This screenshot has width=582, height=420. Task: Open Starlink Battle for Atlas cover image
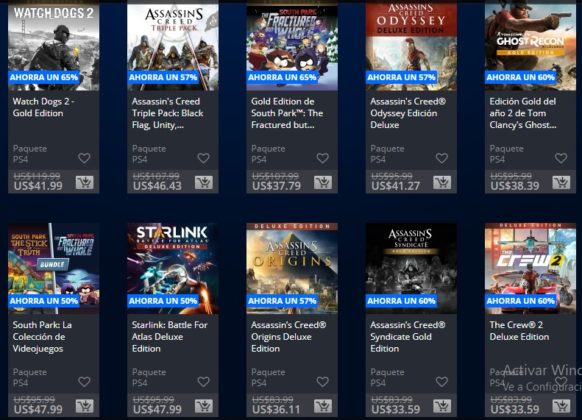coord(173,268)
